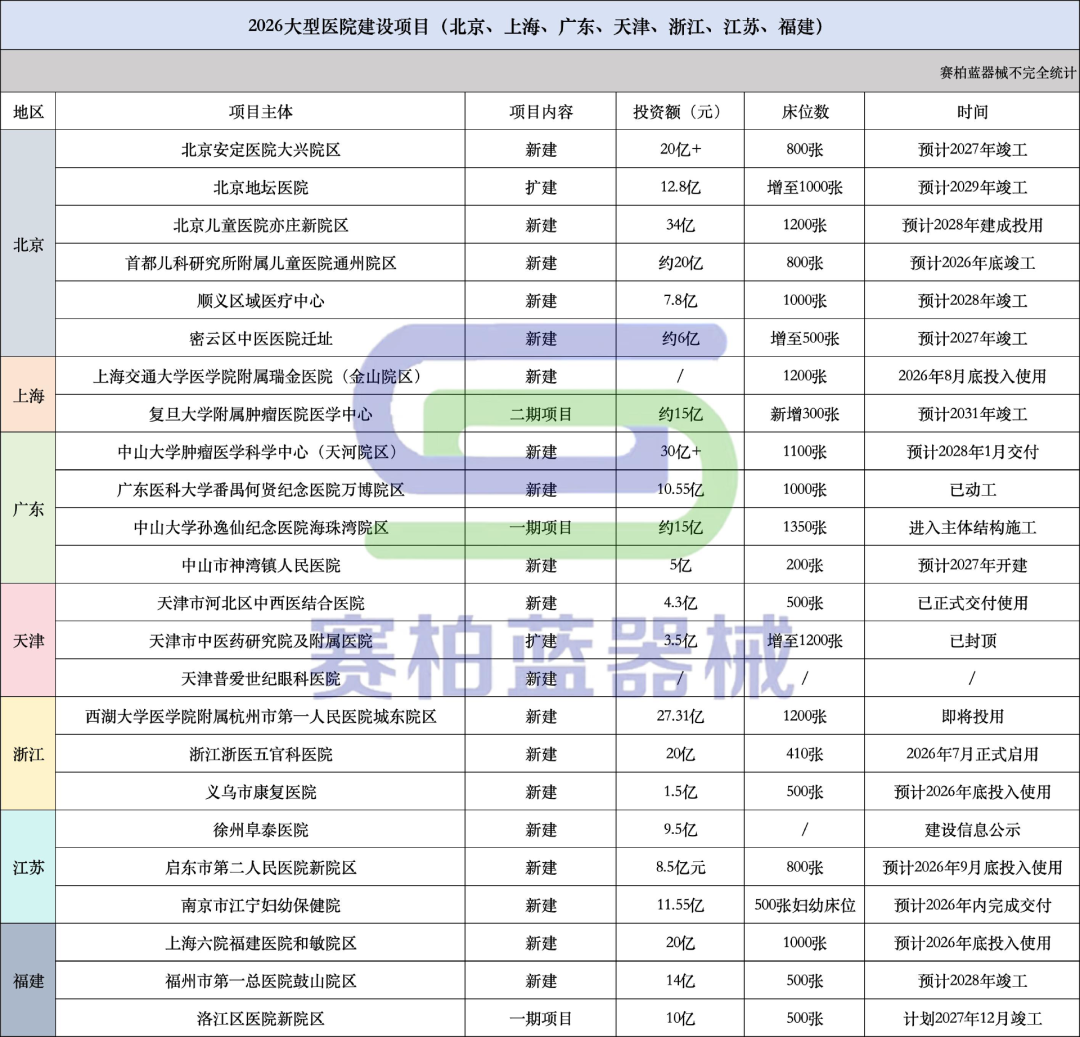
Task: Select the '11.55亿' investment value
Action: click(680, 905)
